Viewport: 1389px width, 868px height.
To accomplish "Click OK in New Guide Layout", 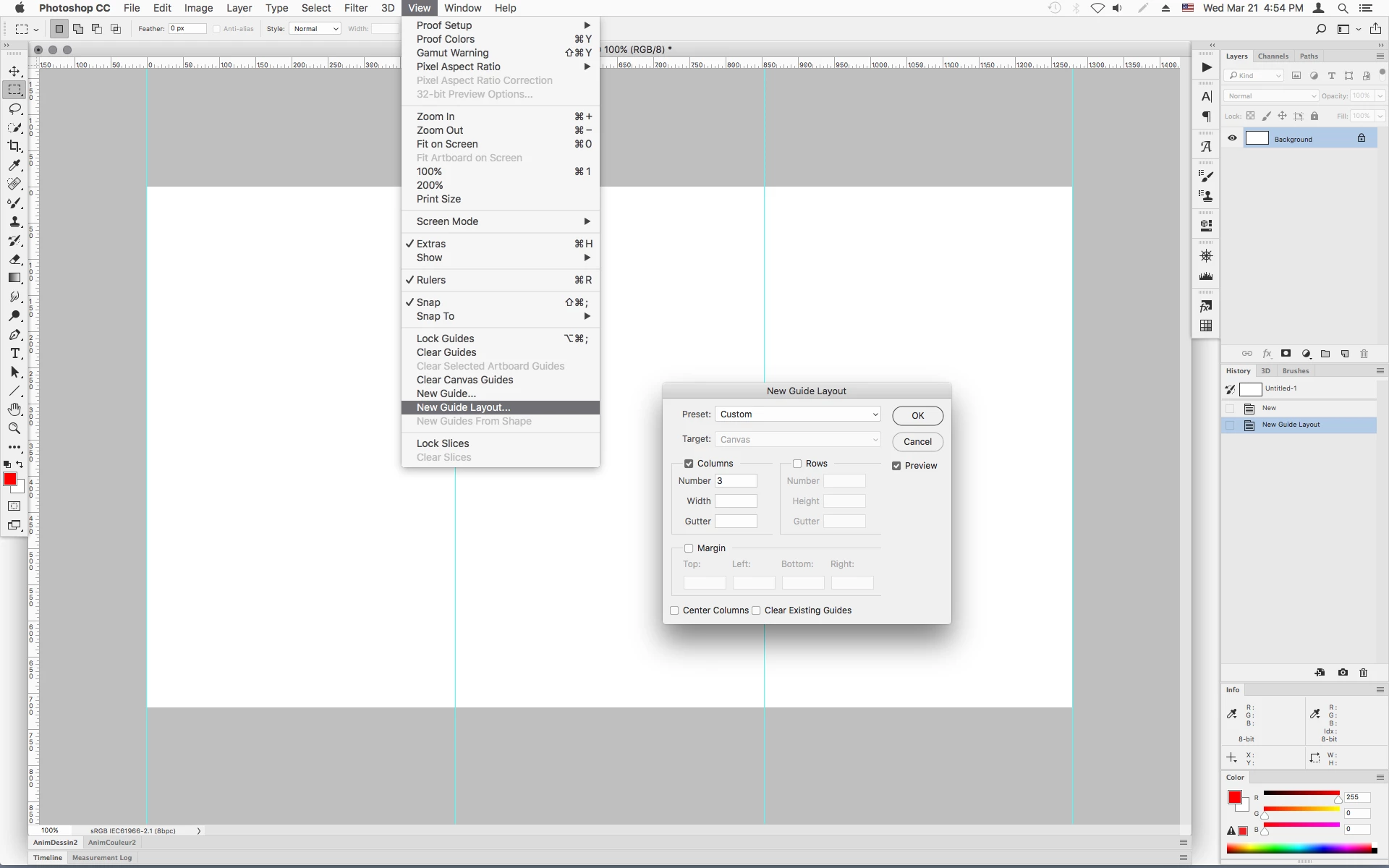I will coord(917,416).
